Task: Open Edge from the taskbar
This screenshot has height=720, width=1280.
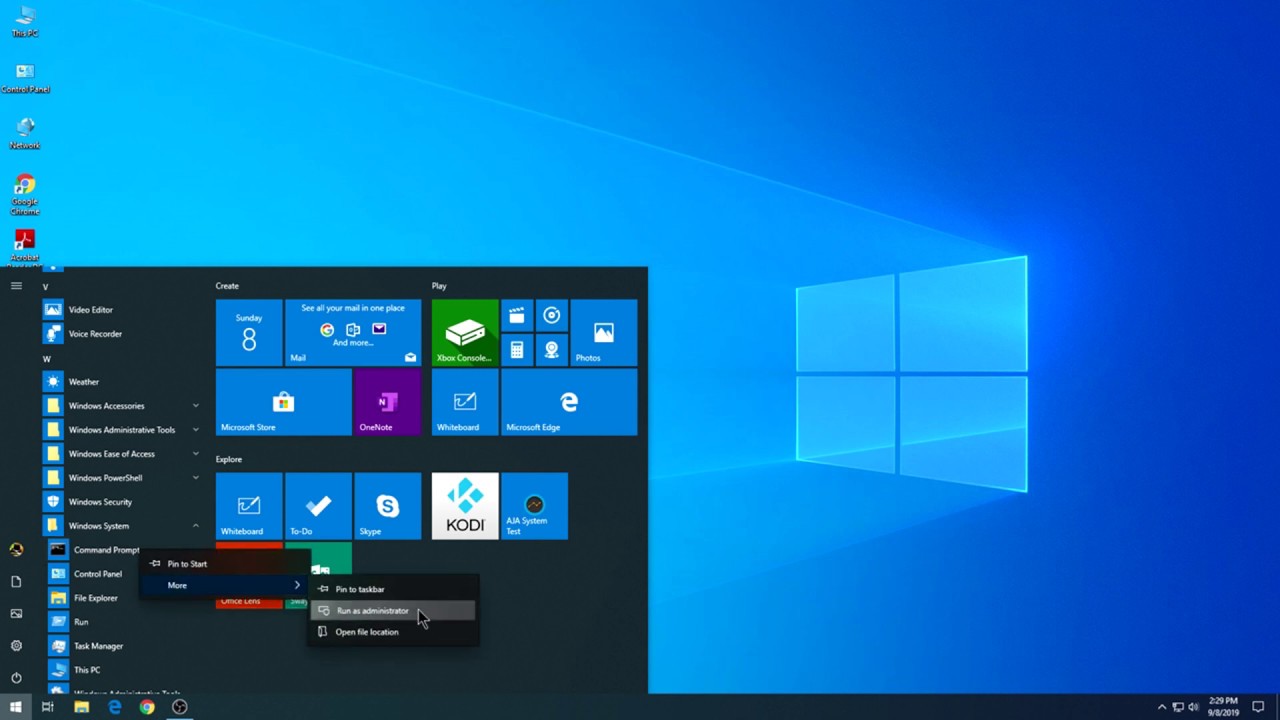Action: 115,707
